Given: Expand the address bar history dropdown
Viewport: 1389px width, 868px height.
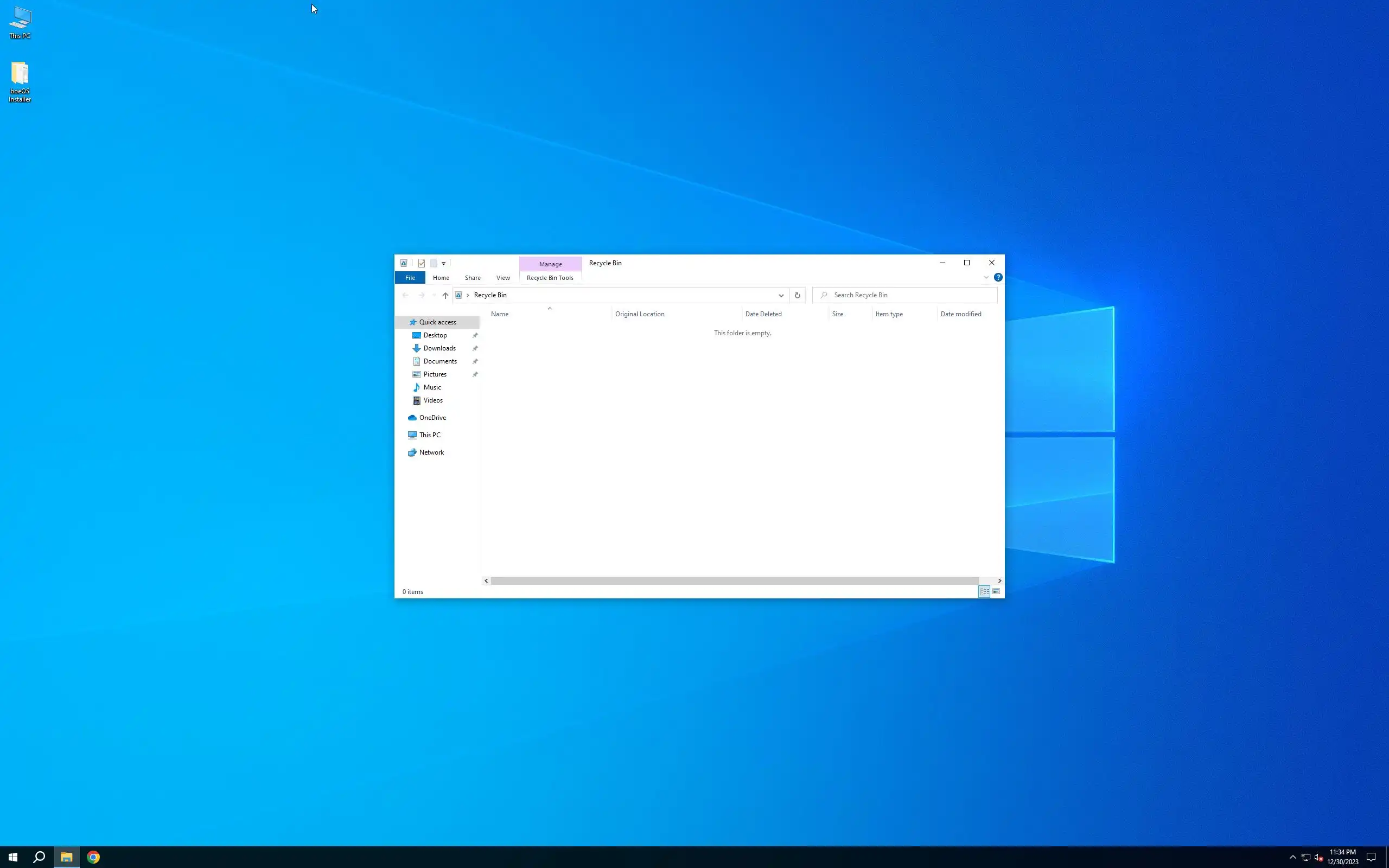Looking at the screenshot, I should tap(781, 295).
